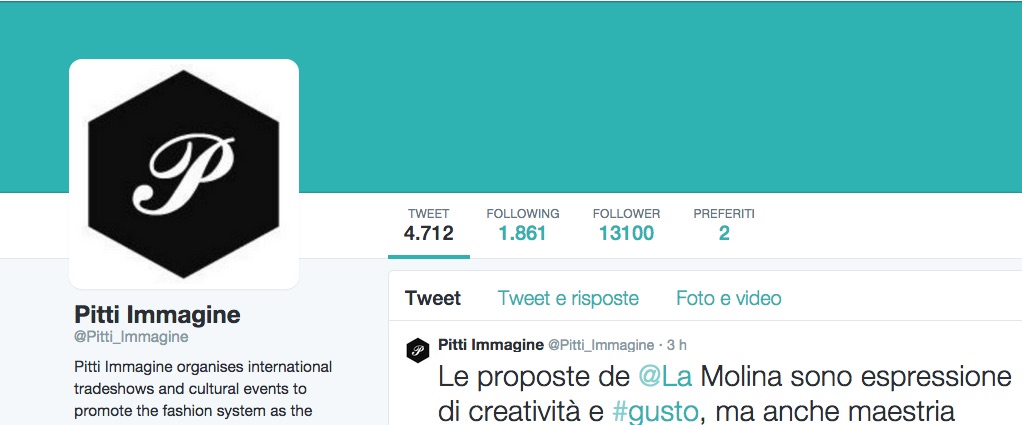
Task: Follow the @La mention in the tweet
Action: 665,377
